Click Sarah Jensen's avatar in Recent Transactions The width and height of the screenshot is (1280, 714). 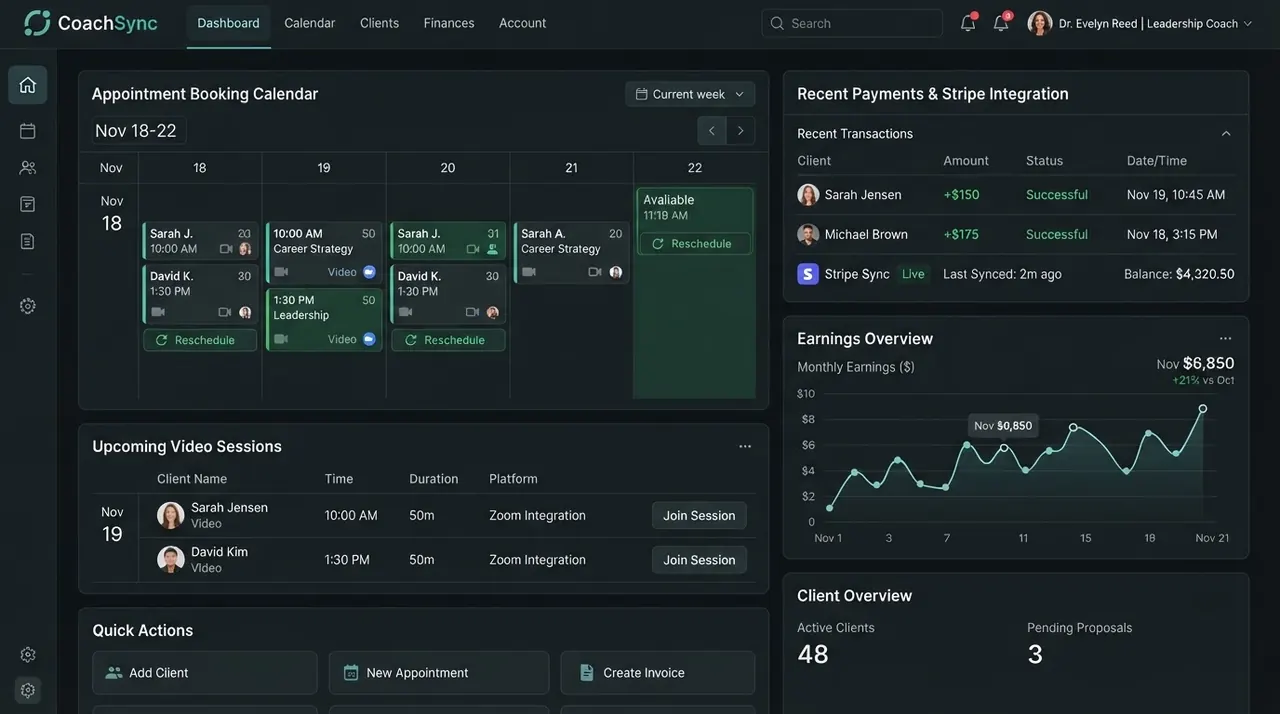pos(808,195)
